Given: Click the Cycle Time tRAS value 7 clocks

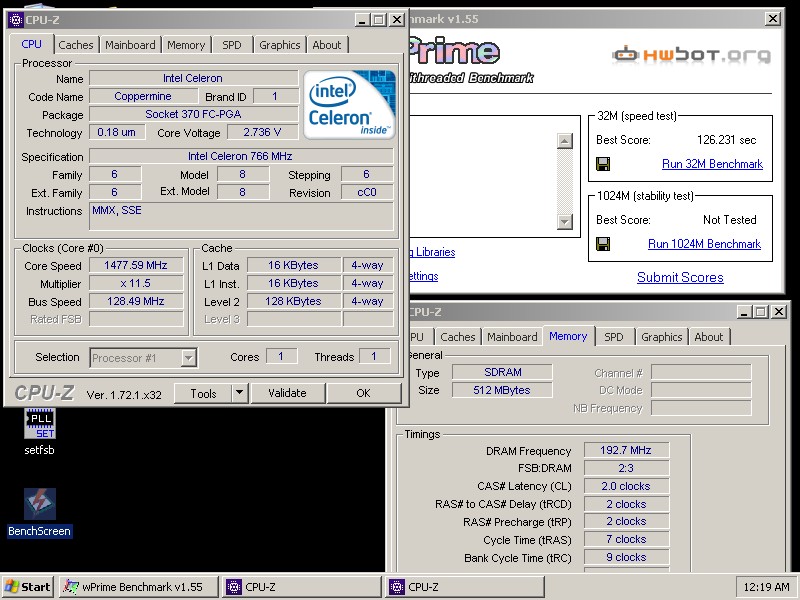Looking at the screenshot, I should pos(626,539).
